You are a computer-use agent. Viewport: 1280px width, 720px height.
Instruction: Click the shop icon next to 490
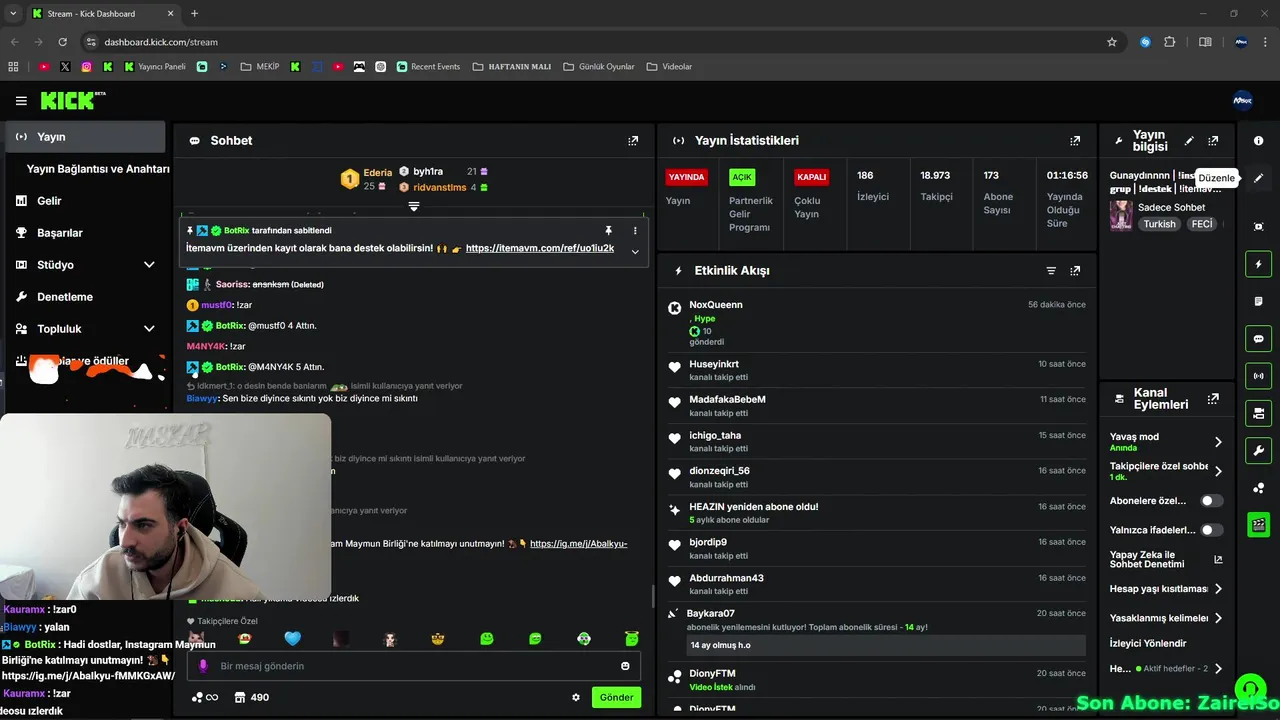240,697
